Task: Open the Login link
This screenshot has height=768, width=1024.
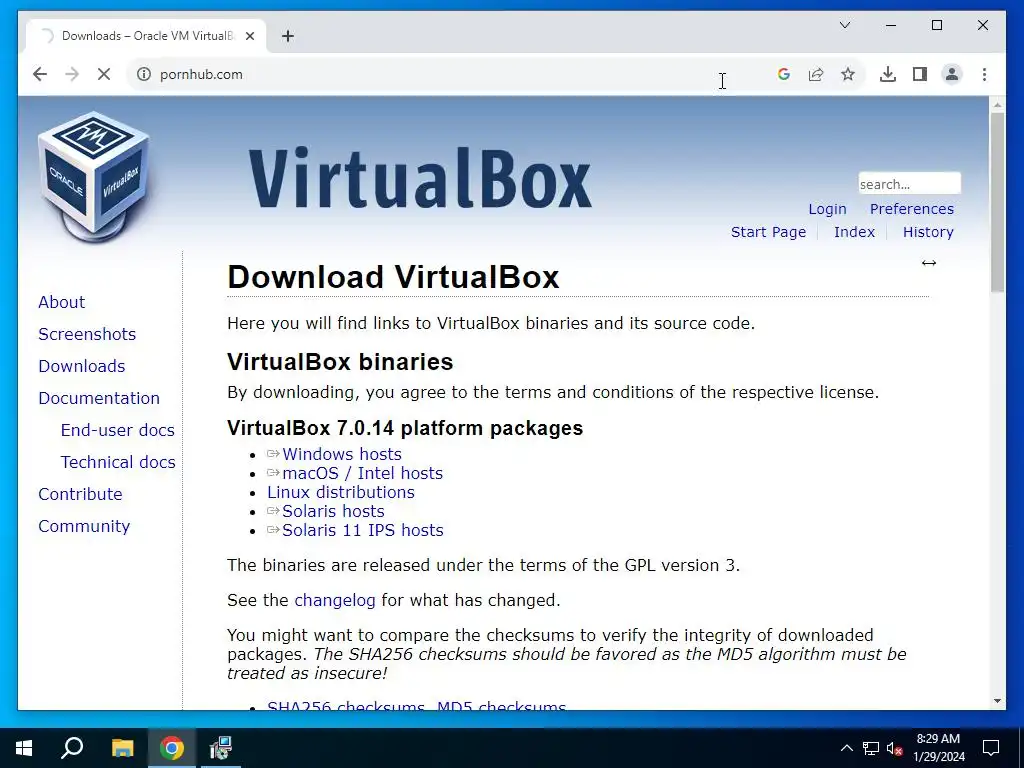Action: click(x=827, y=209)
